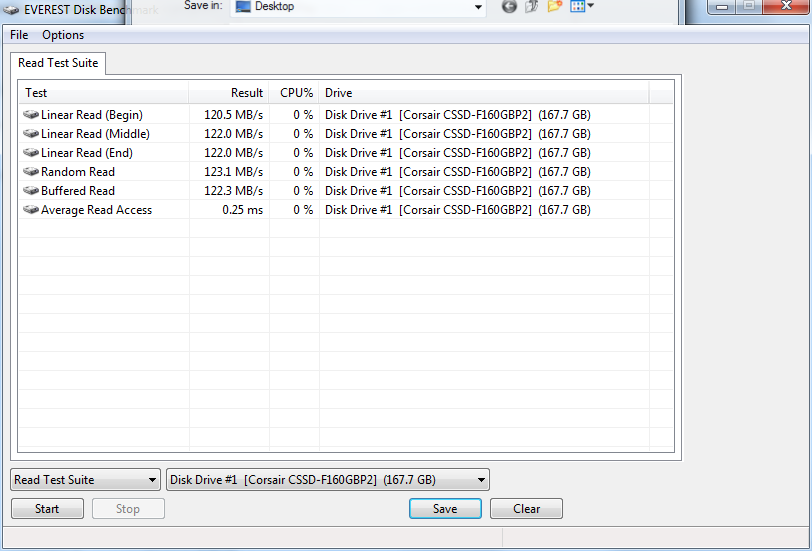Click the Up One Level icon in Save dialog
The height and width of the screenshot is (551, 812).
click(531, 6)
